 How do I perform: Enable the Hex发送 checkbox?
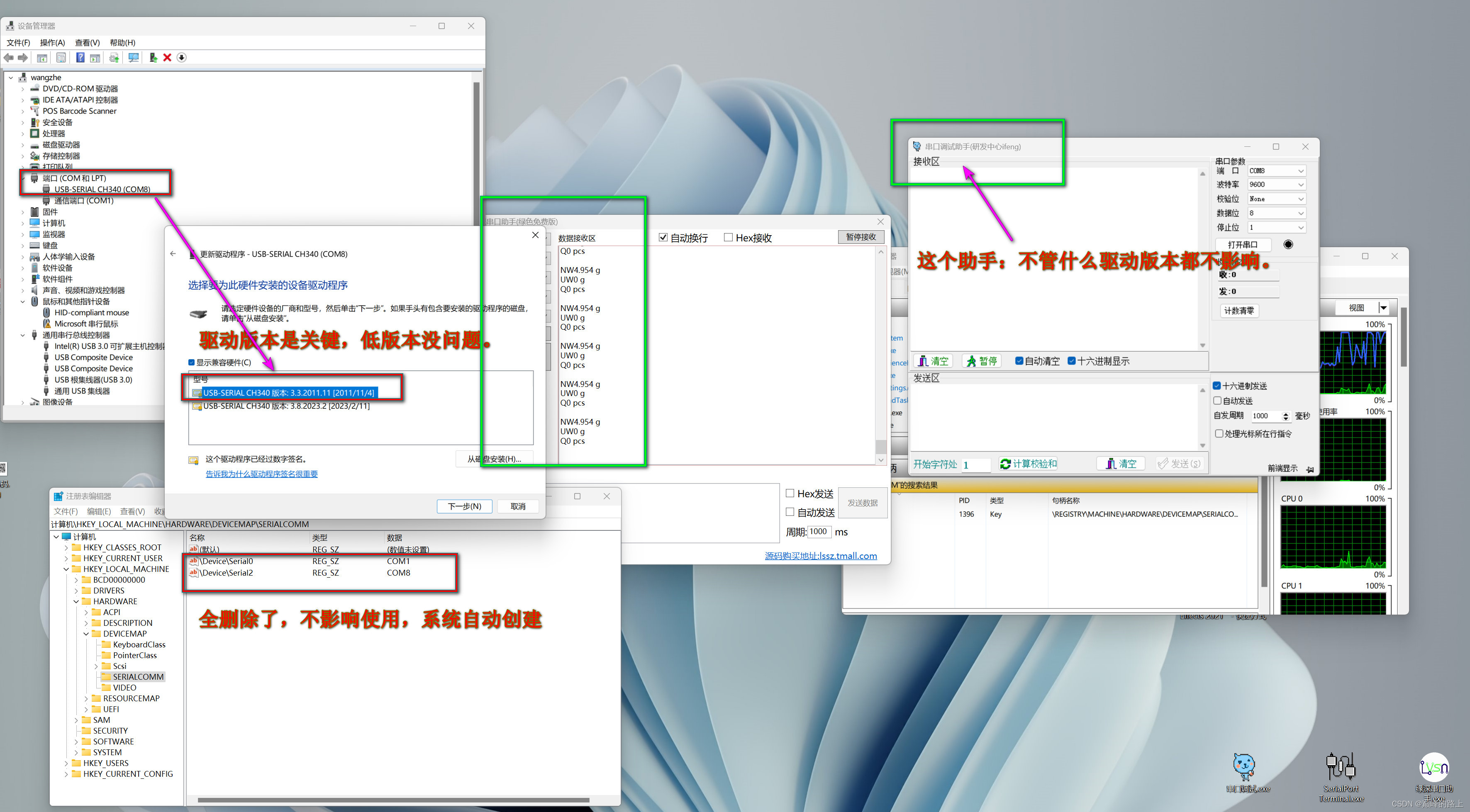tap(790, 493)
